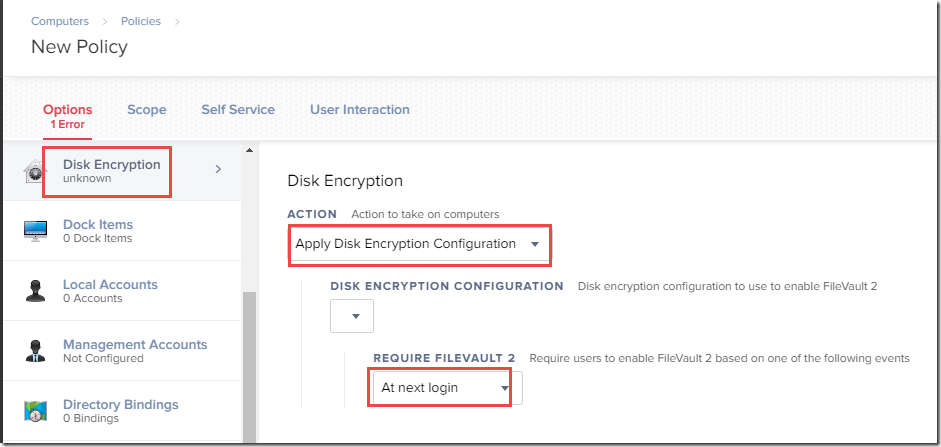
Task: Switch to the Scope tab
Action: (146, 110)
